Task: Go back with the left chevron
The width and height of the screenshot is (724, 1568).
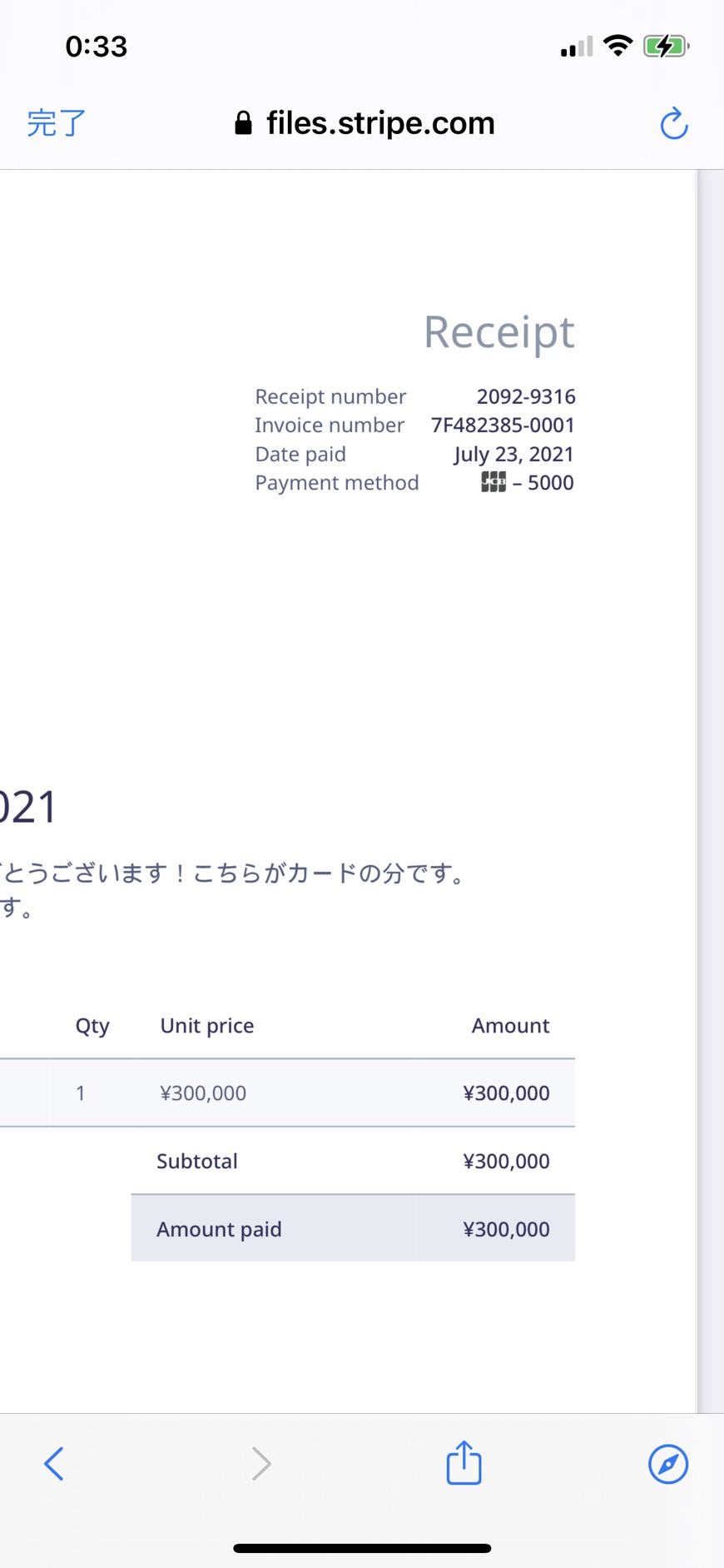Action: tap(54, 1463)
